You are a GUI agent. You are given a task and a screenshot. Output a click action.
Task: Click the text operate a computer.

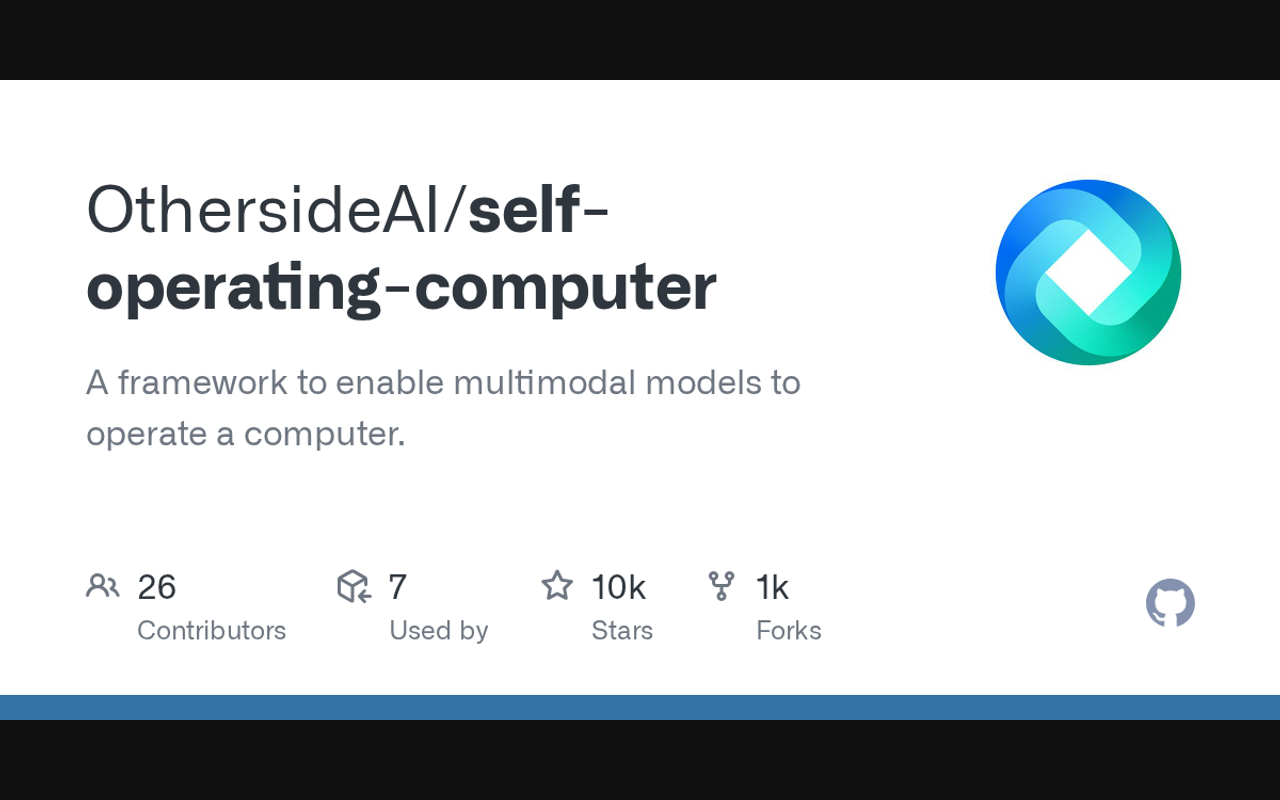point(246,434)
